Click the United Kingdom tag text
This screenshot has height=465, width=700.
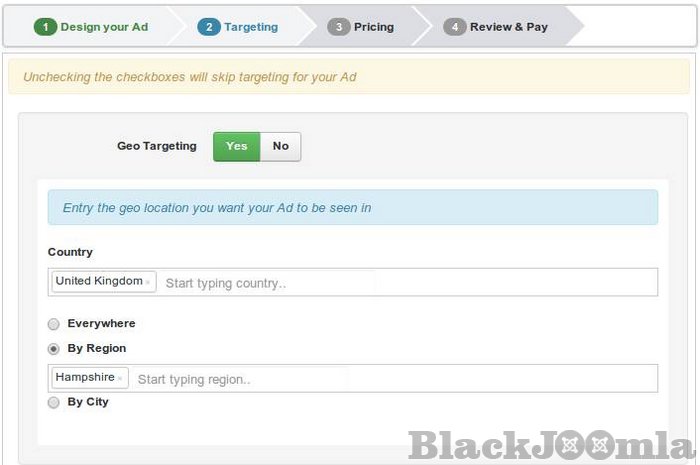99,282
